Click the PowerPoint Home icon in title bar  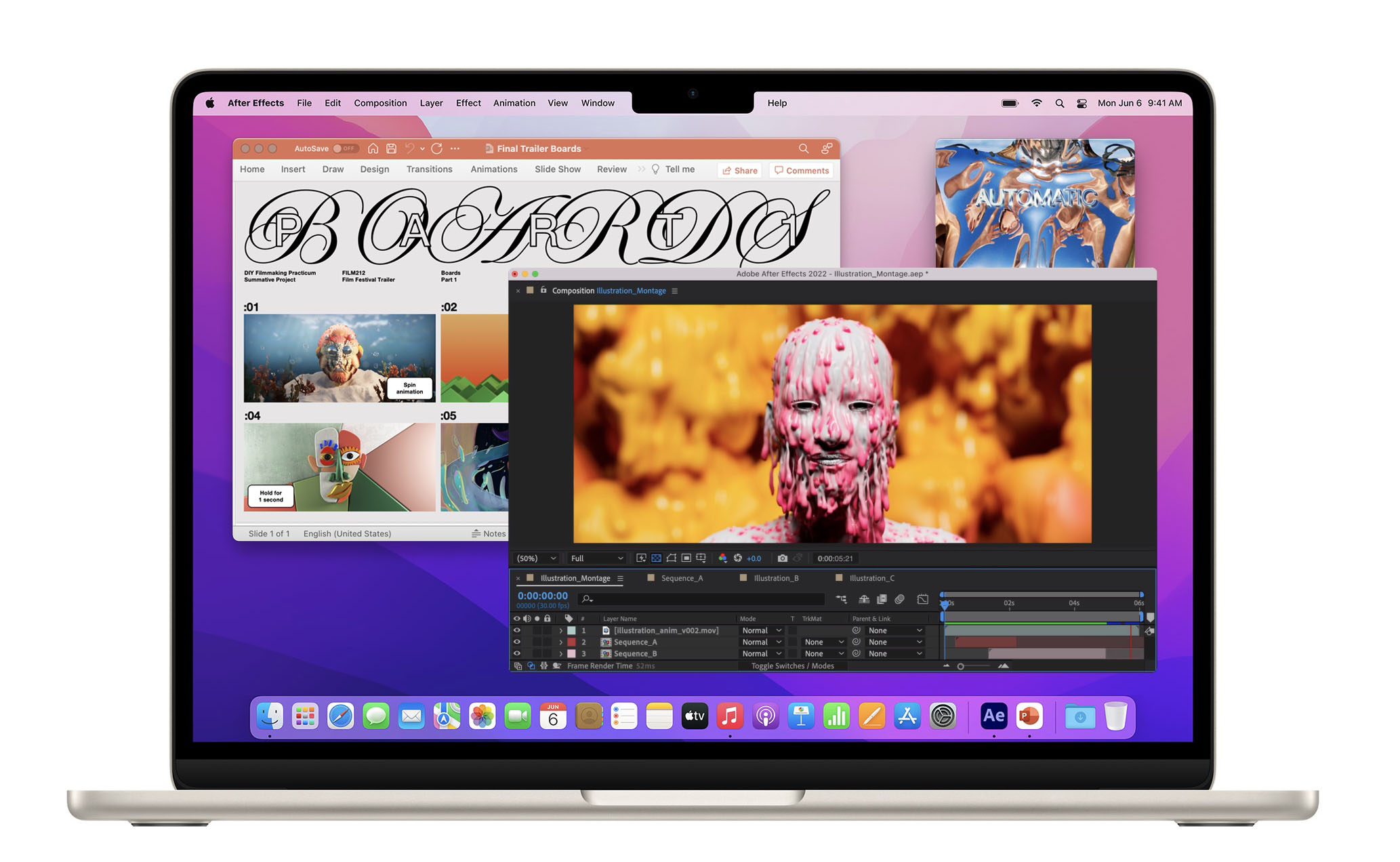pyautogui.click(x=373, y=148)
